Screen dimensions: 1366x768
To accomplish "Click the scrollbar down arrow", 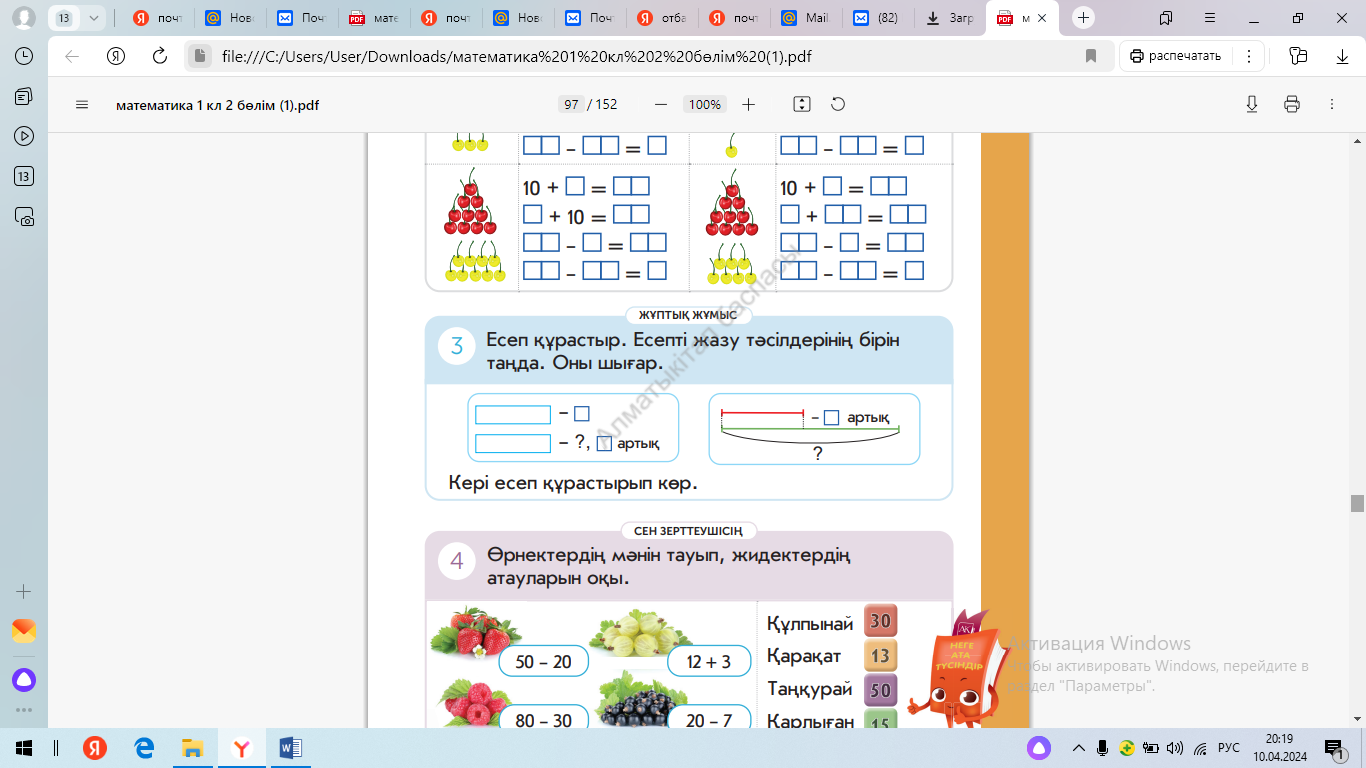I will coord(1357,719).
